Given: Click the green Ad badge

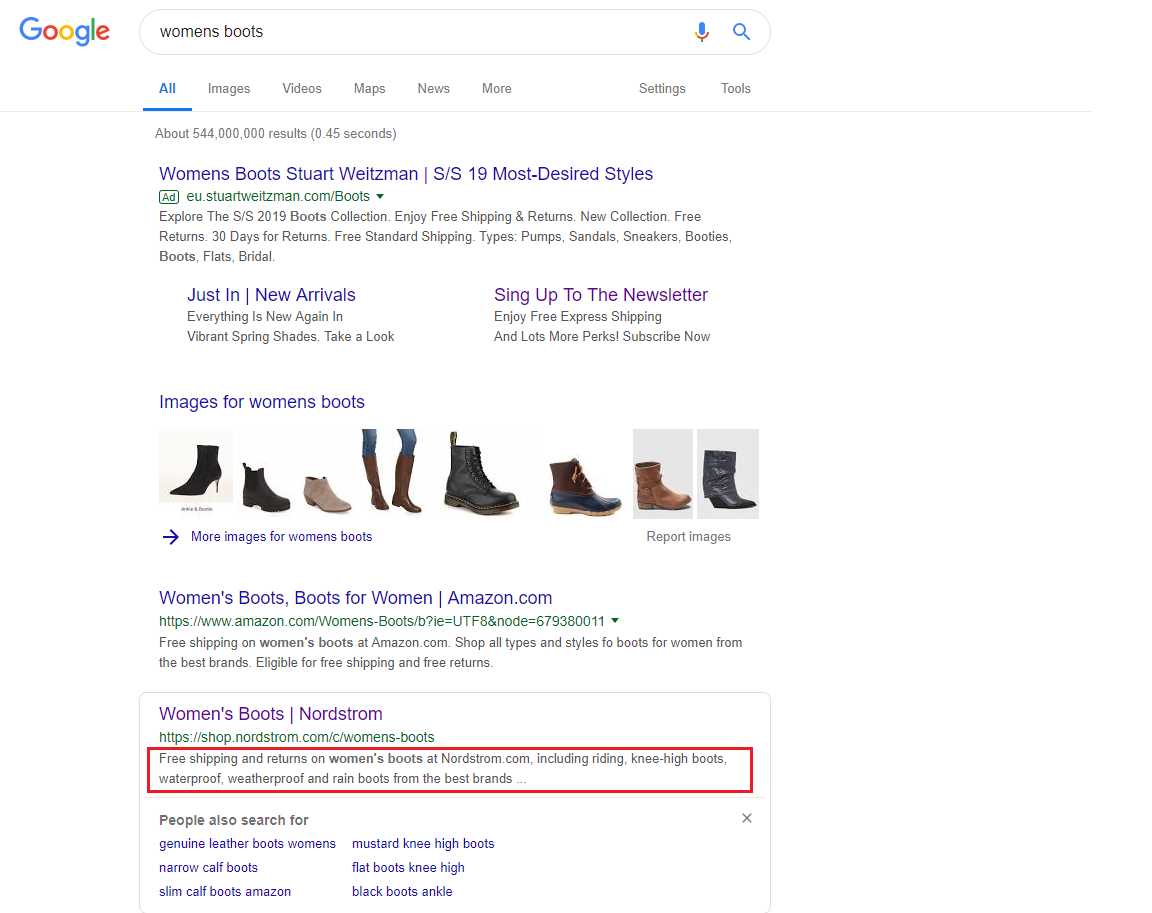Looking at the screenshot, I should click(169, 197).
